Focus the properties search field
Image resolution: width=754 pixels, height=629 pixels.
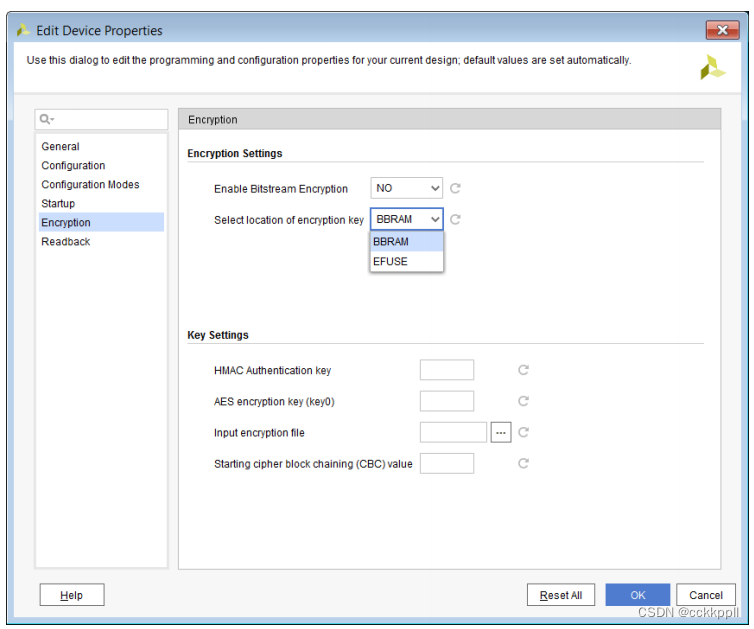click(x=101, y=119)
